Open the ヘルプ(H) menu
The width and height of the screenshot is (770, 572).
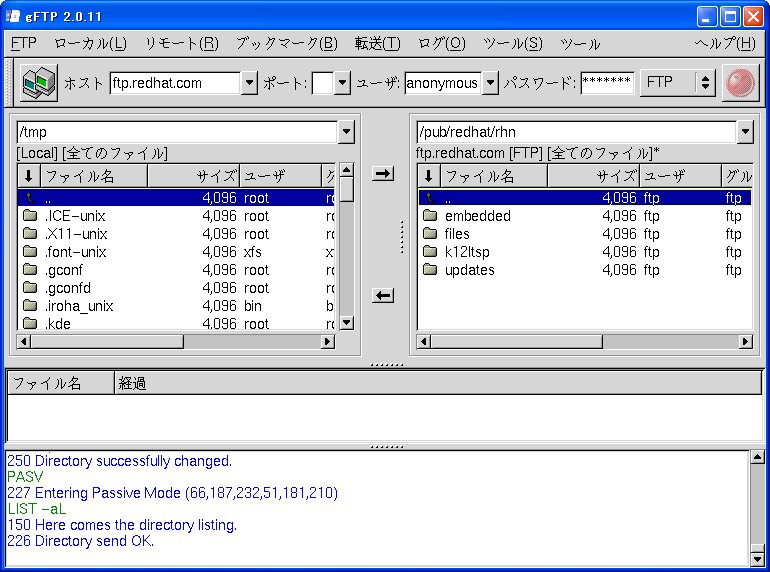pos(725,43)
